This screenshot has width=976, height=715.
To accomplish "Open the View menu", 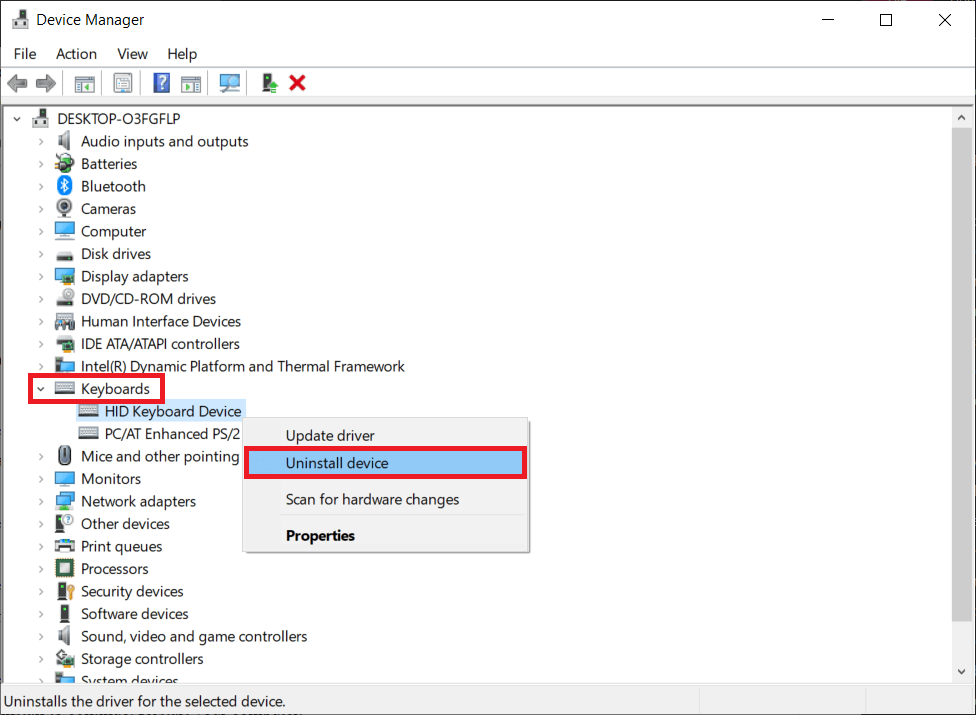I will coord(132,54).
